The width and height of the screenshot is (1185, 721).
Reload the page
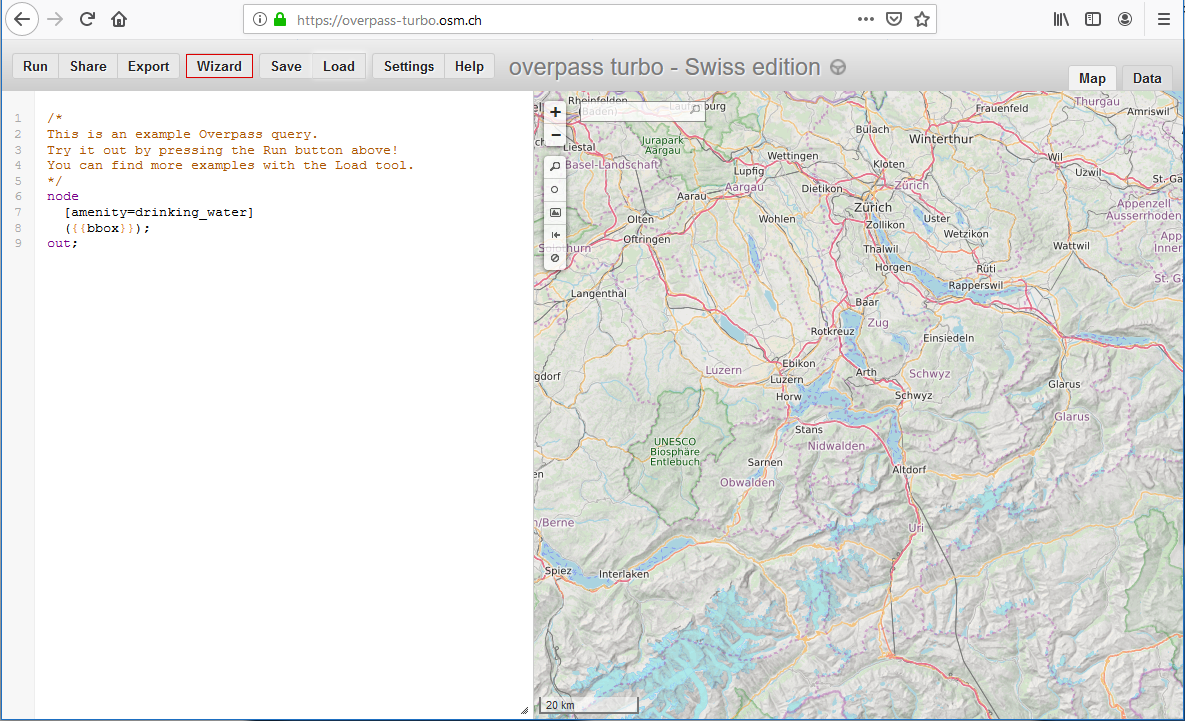(87, 19)
